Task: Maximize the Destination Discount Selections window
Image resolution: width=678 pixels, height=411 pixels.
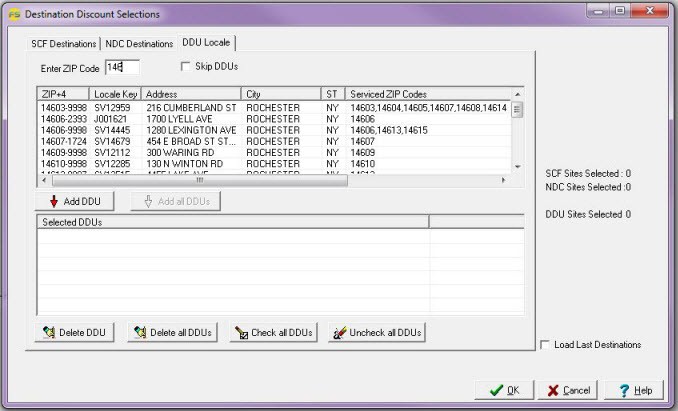Action: (x=620, y=11)
